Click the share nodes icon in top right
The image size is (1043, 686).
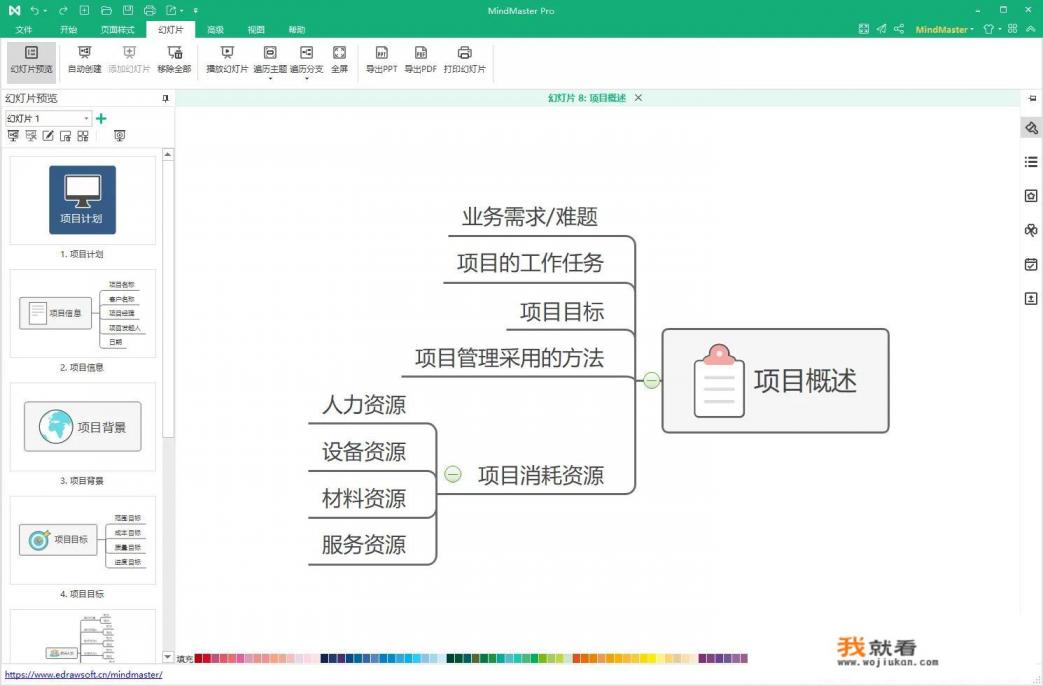coord(899,29)
